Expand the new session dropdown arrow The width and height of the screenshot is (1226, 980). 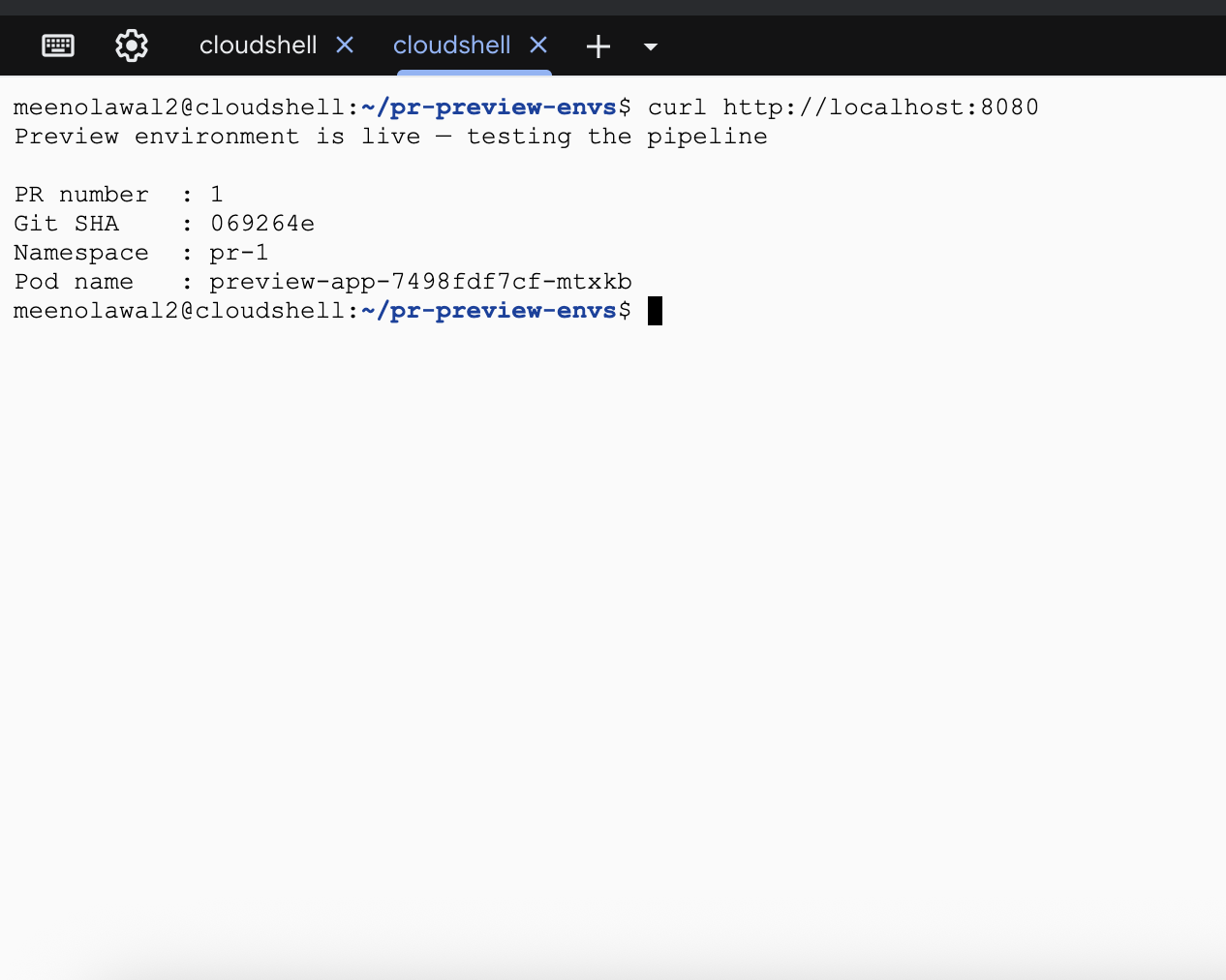tap(651, 46)
